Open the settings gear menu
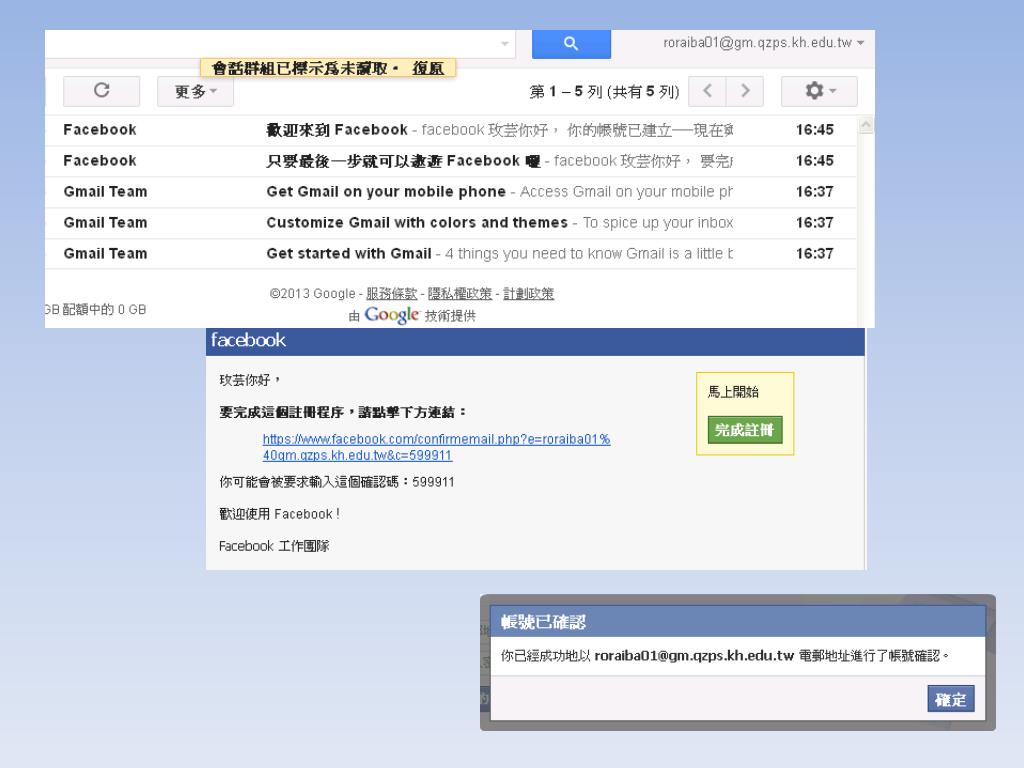Image resolution: width=1024 pixels, height=768 pixels. click(x=819, y=91)
